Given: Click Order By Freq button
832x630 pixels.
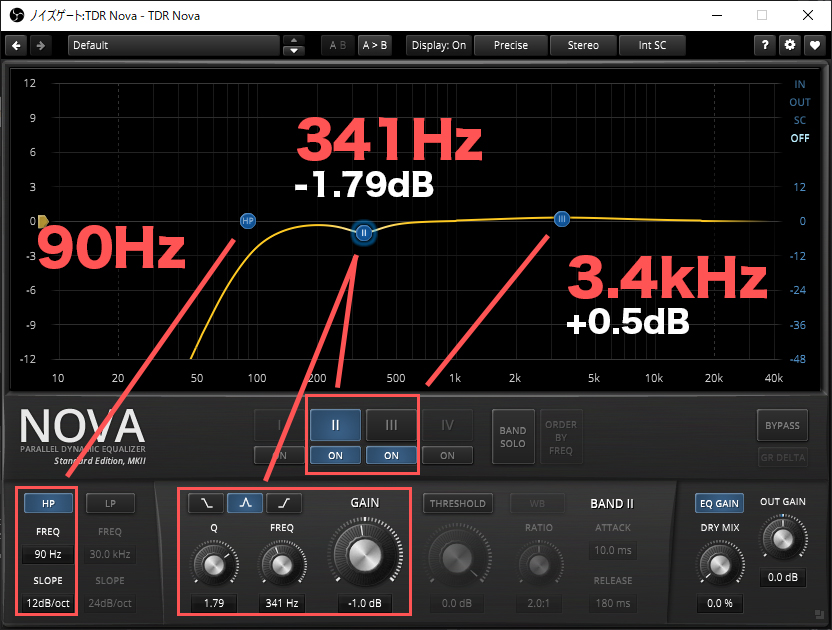Looking at the screenshot, I should click(561, 437).
